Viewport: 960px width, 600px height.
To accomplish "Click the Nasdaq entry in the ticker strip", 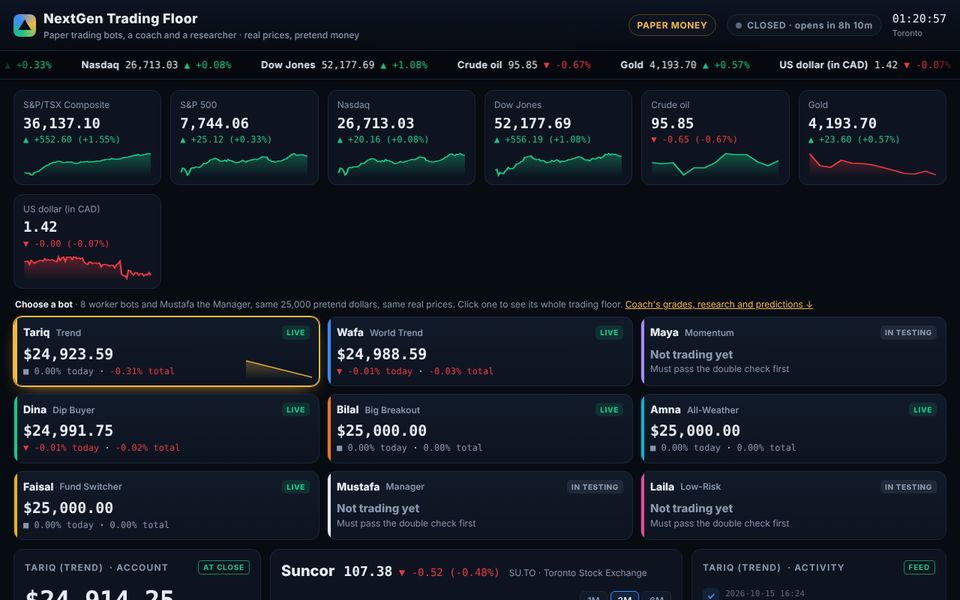I will tap(156, 65).
